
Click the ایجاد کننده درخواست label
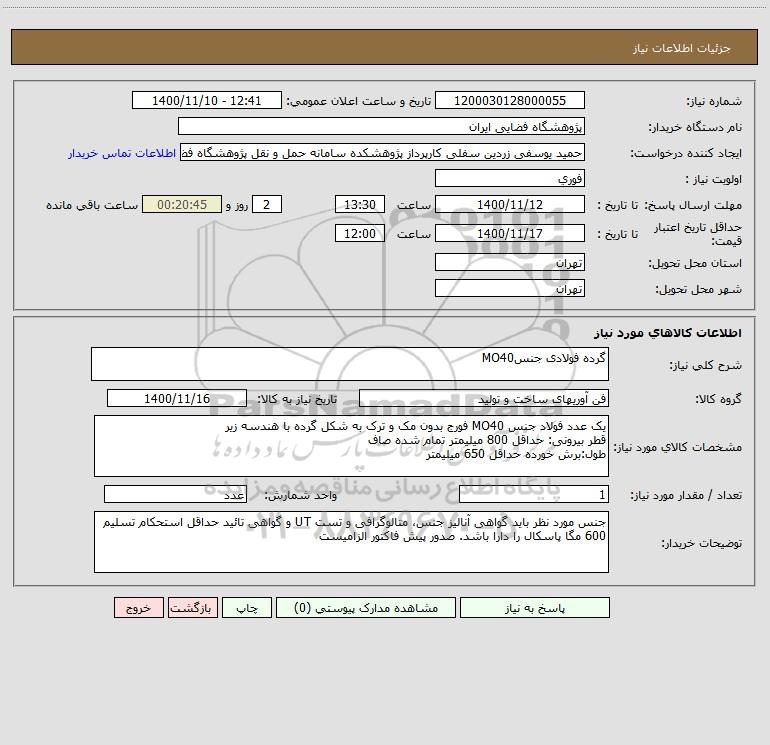pyautogui.click(x=686, y=153)
